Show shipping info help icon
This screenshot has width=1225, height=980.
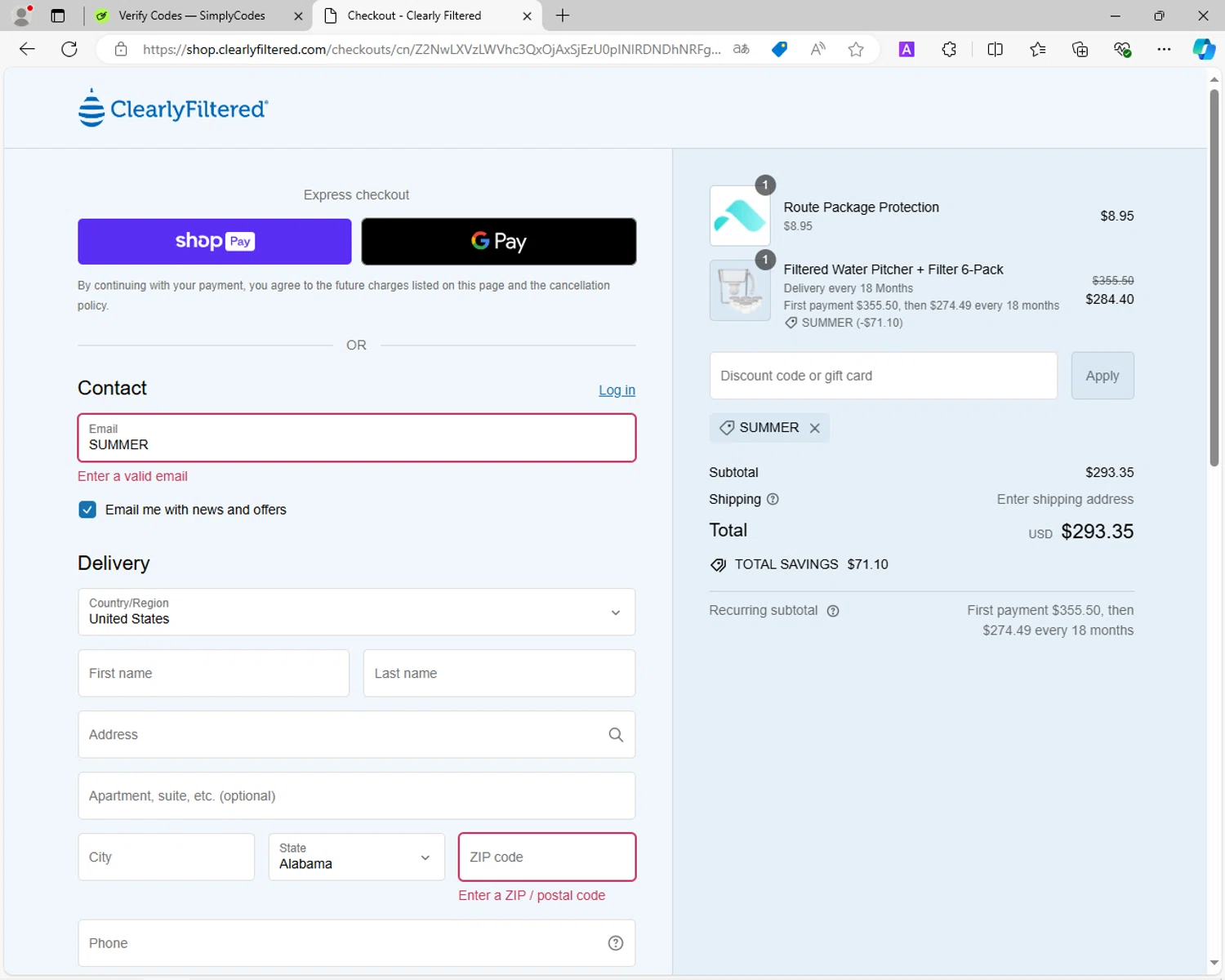[x=773, y=499]
